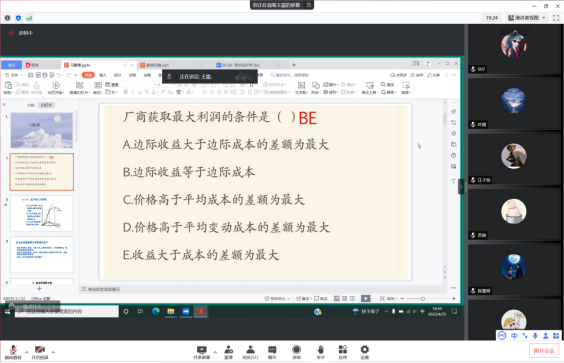Image resolution: width=564 pixels, height=363 pixels.
Task: Toggle Italic formatting button
Action: pyautogui.click(x=133, y=92)
